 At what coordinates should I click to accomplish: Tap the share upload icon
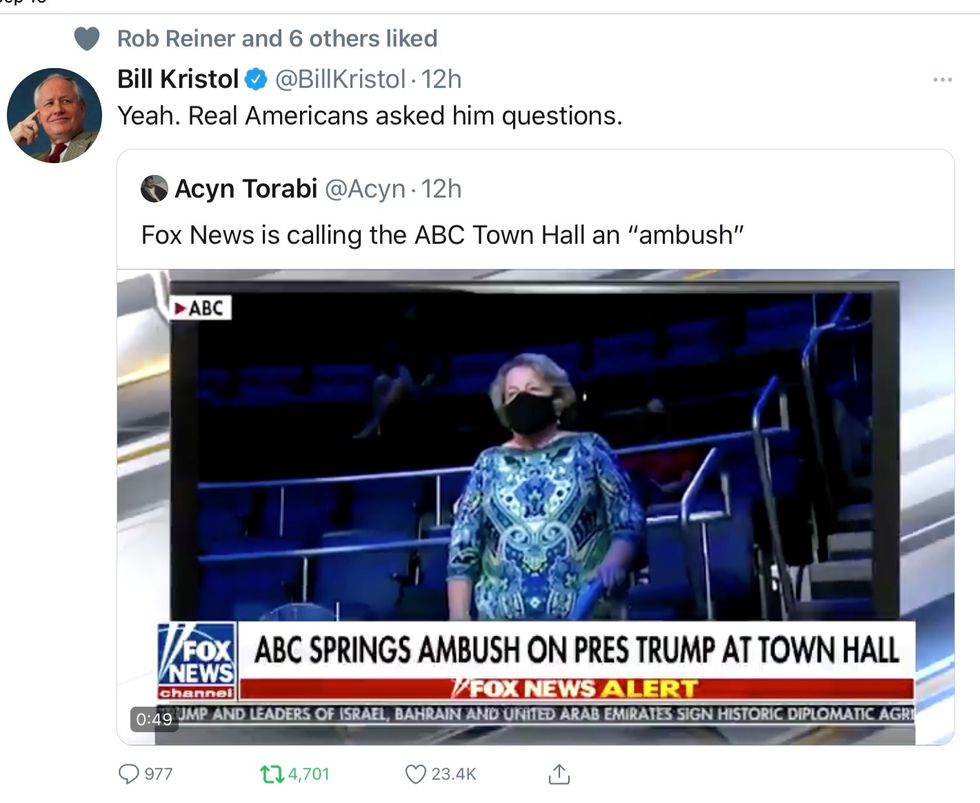[x=559, y=774]
